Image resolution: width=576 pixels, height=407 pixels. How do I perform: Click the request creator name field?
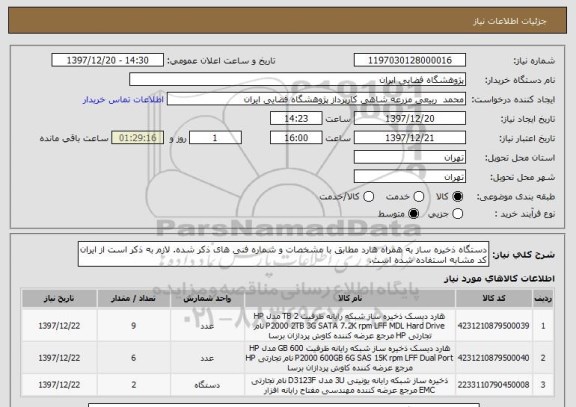[x=316, y=99]
